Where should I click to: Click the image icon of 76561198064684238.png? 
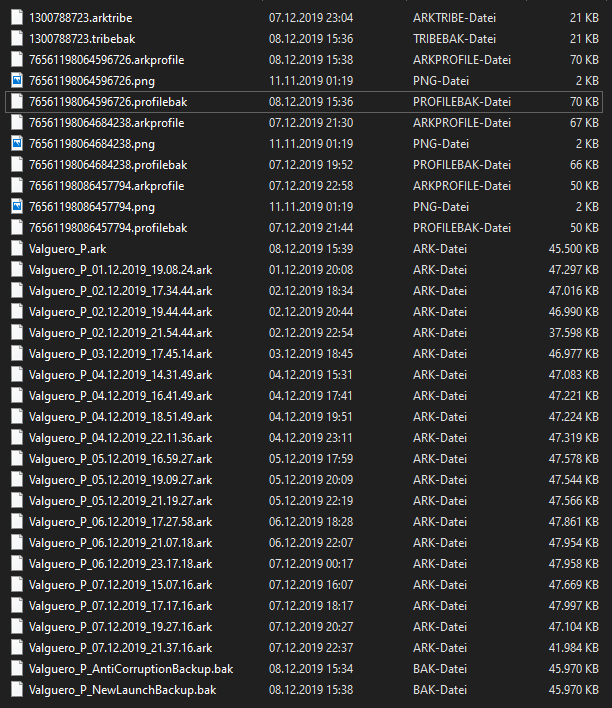click(x=16, y=143)
